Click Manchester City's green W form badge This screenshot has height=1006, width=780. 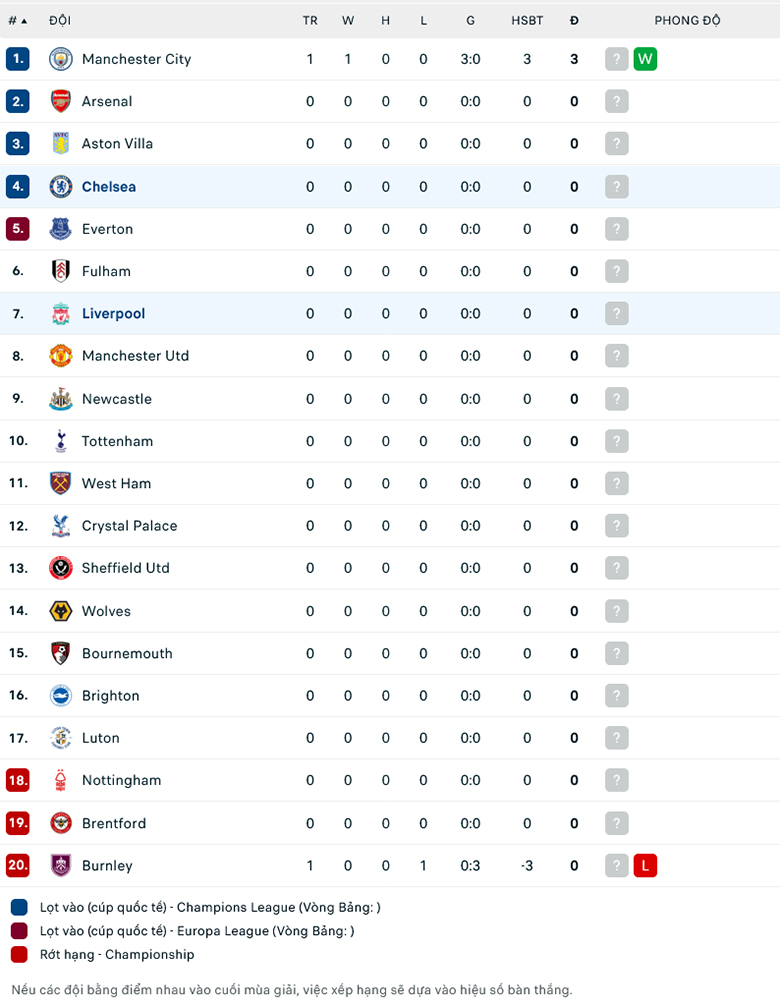pos(645,59)
